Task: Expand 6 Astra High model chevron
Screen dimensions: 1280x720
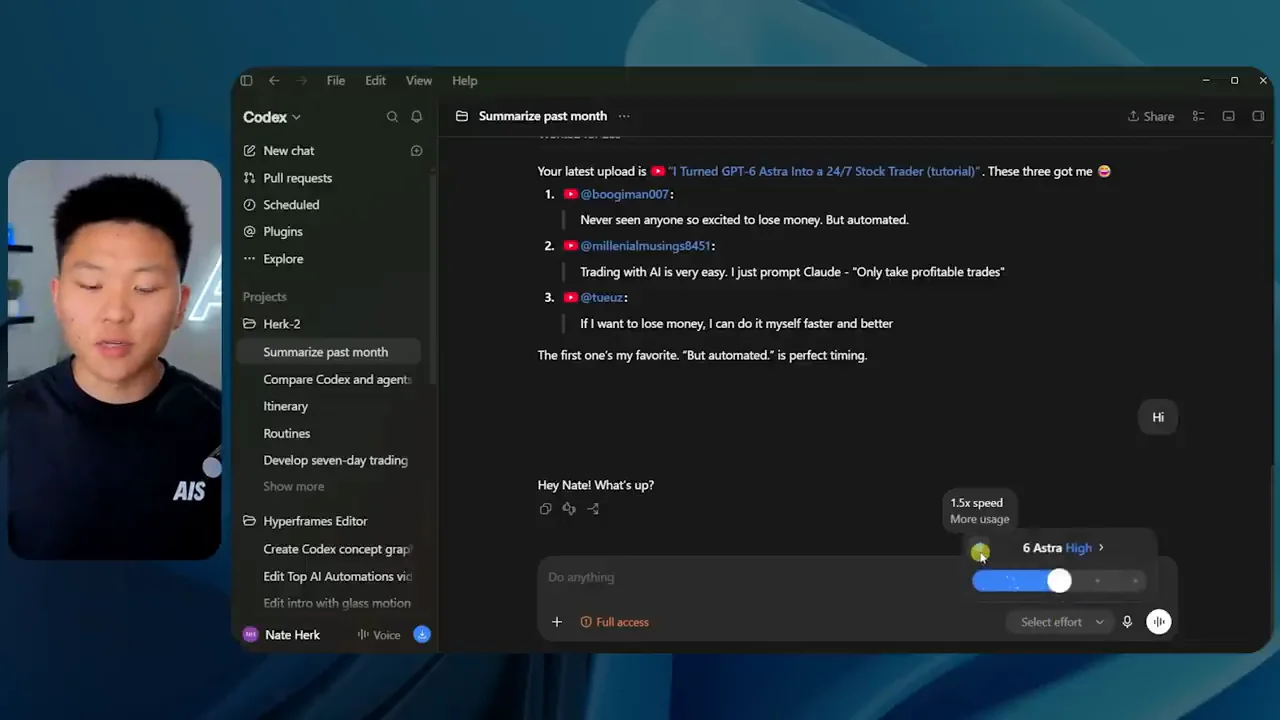Action: 1101,548
